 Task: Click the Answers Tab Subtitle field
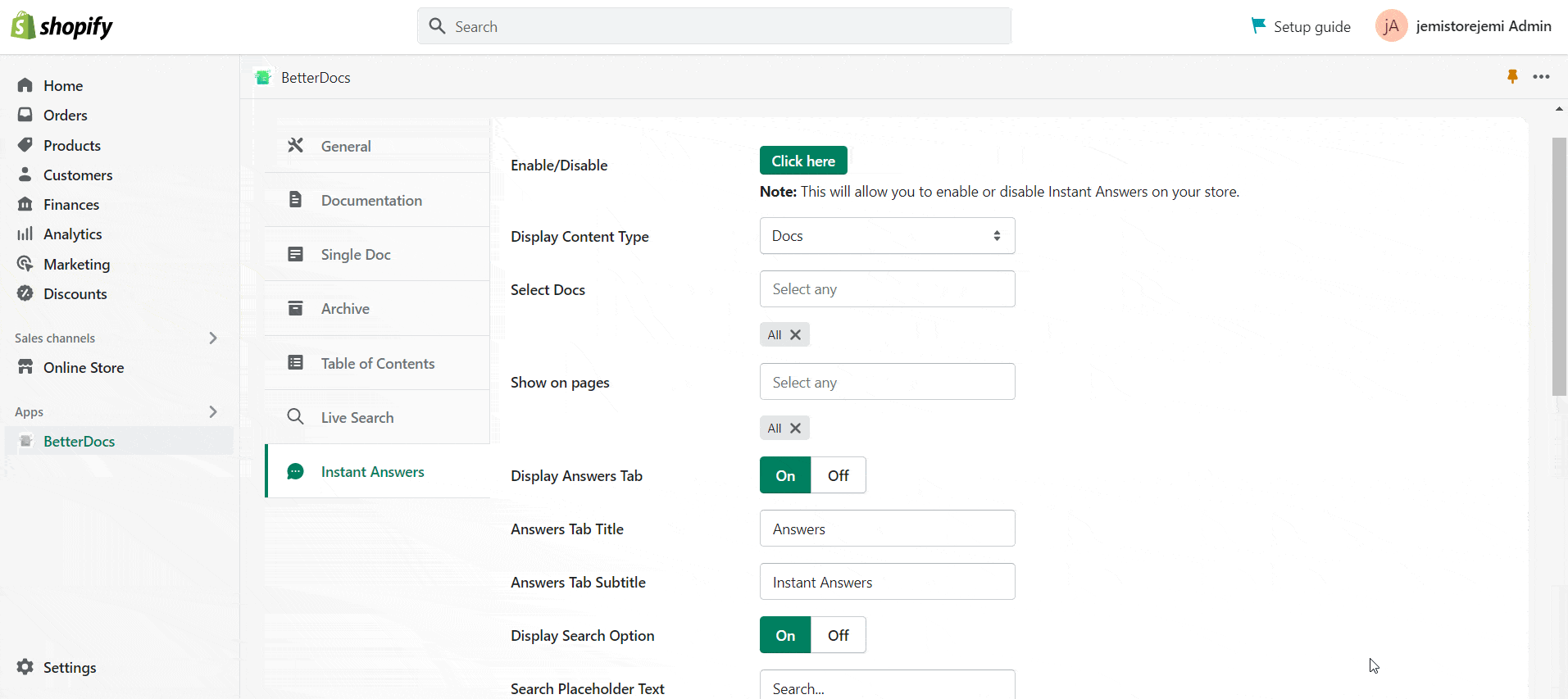click(x=888, y=582)
